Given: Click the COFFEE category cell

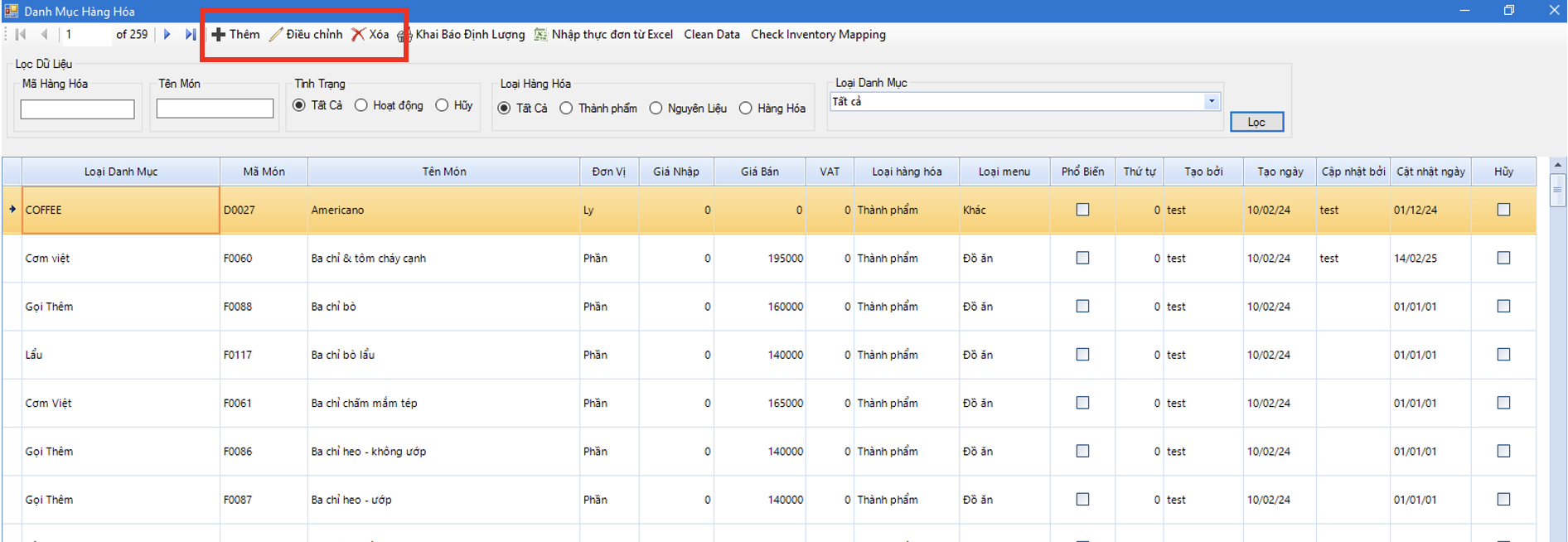Looking at the screenshot, I should tap(121, 210).
